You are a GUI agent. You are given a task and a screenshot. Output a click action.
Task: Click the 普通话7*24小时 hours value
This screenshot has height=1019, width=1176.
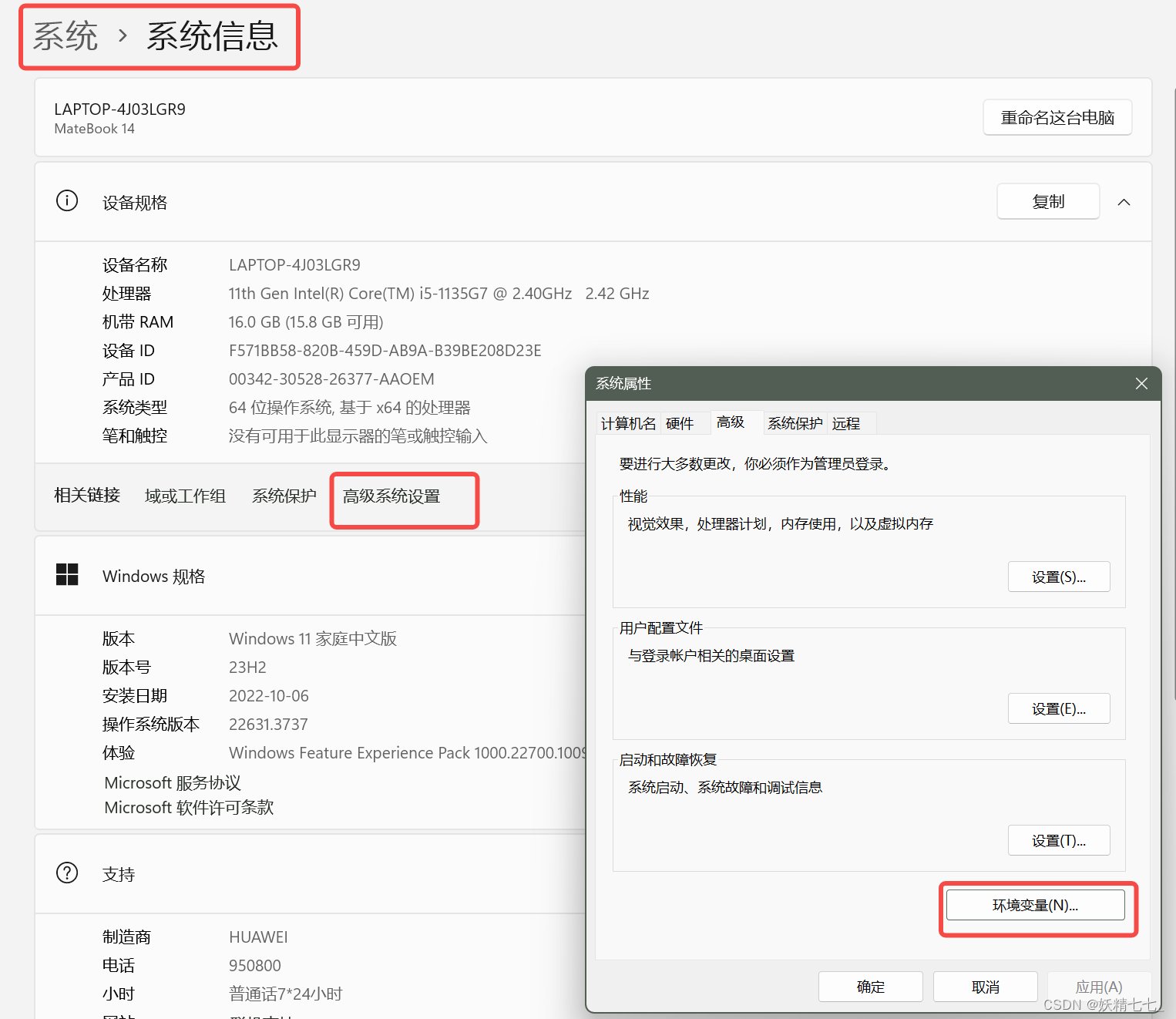tap(285, 994)
